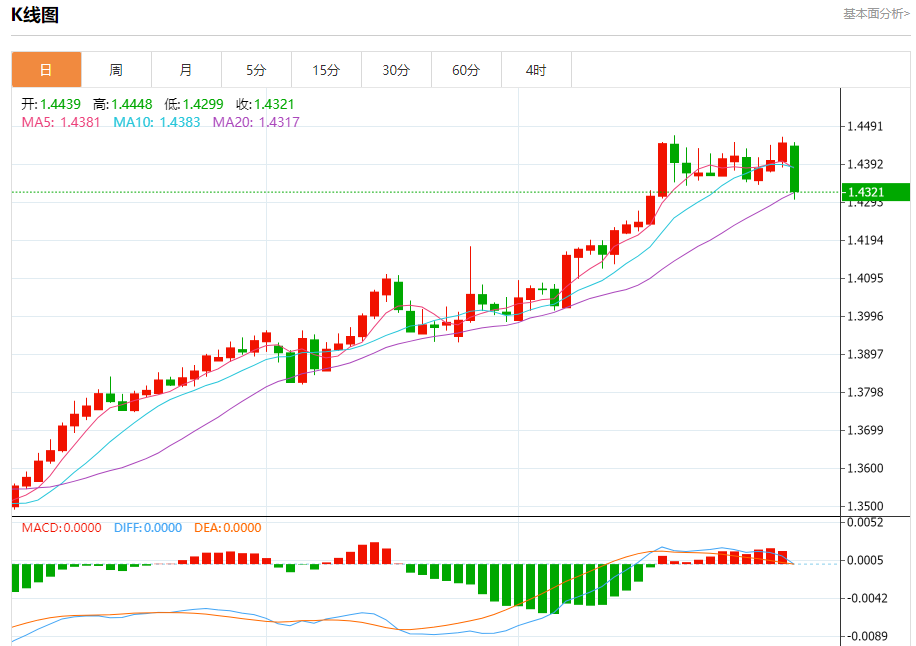The height and width of the screenshot is (646, 916).
Task: Click the MA5: 1.4381 indicator label
Action: [x=61, y=122]
